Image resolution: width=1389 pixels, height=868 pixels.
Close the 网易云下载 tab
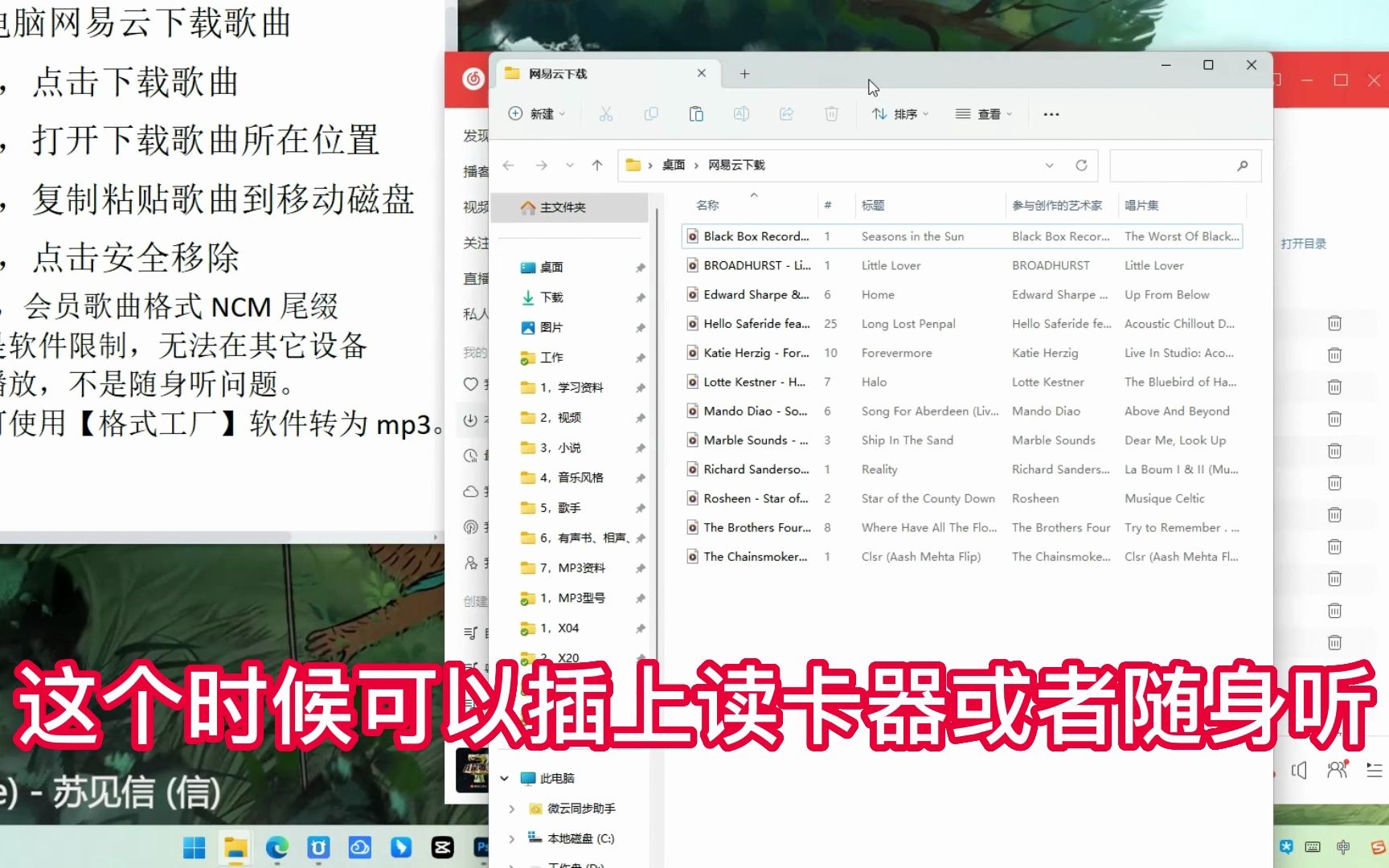tap(702, 73)
